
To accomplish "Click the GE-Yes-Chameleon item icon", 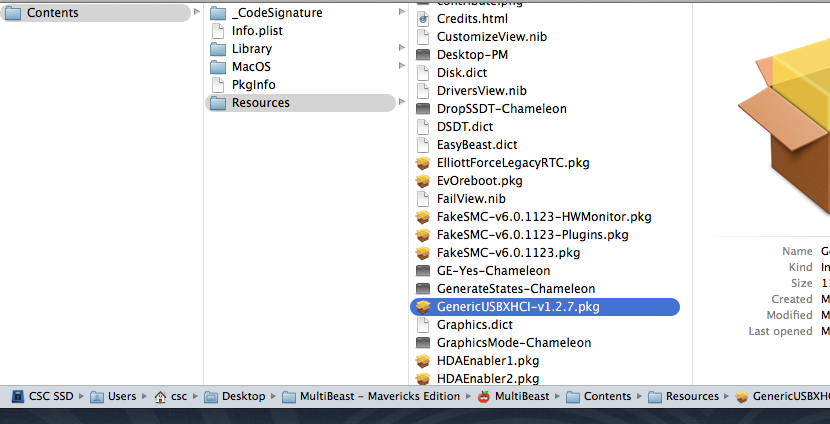I will click(x=423, y=271).
